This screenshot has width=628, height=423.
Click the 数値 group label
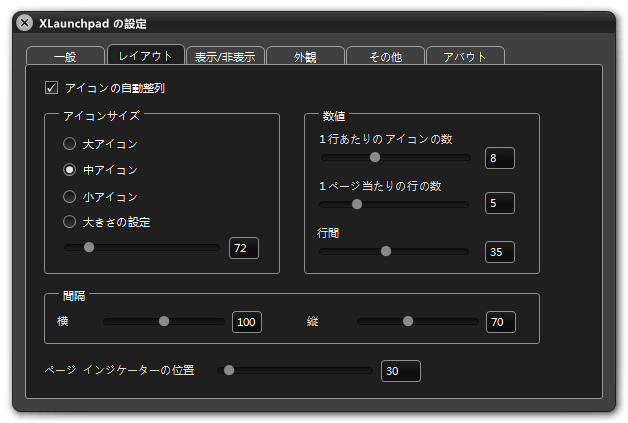pyautogui.click(x=334, y=116)
